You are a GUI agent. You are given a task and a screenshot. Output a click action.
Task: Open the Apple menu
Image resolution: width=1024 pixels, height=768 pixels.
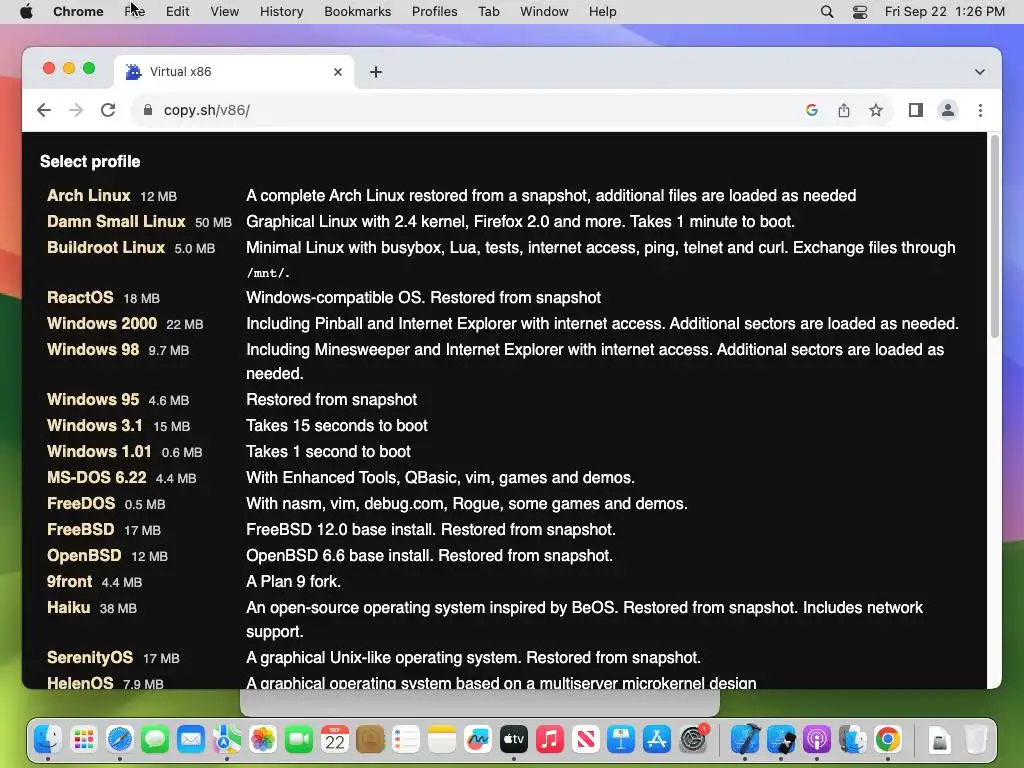(x=26, y=12)
